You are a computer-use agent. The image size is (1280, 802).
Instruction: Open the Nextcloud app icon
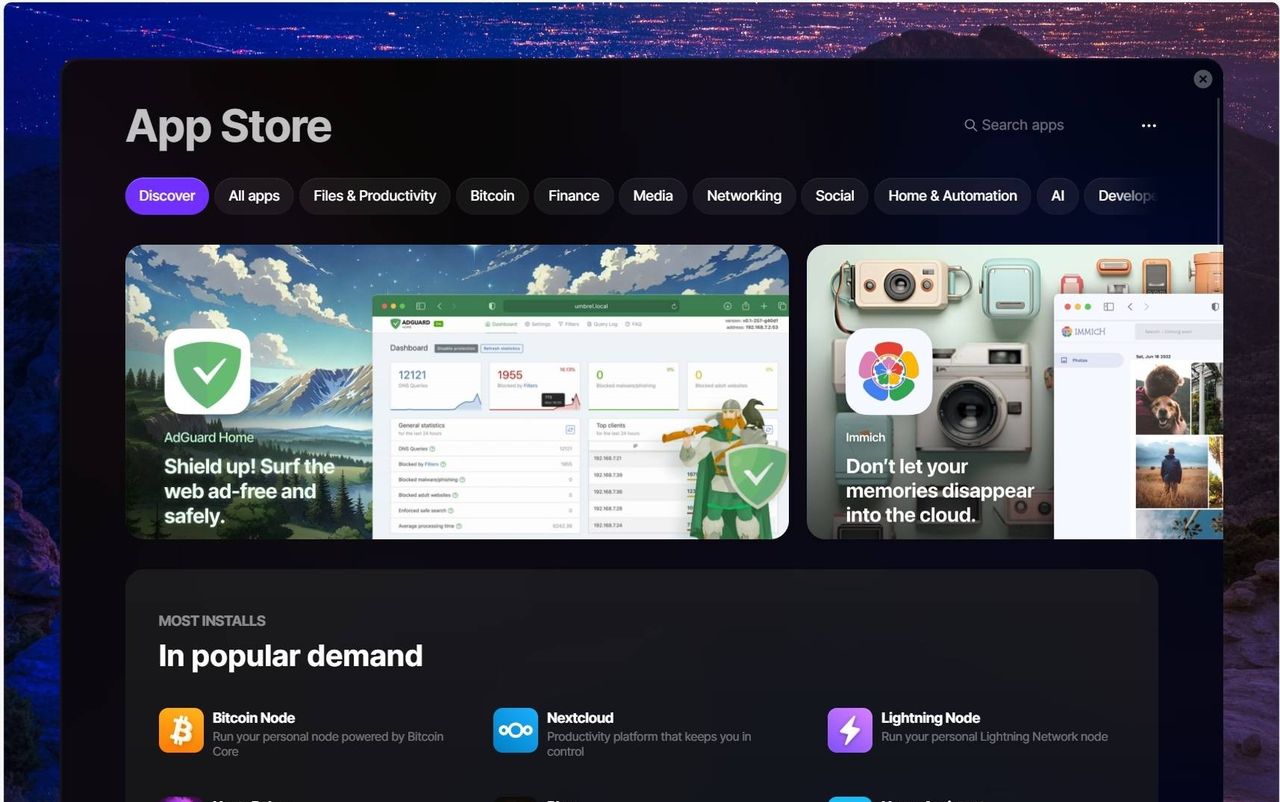515,730
